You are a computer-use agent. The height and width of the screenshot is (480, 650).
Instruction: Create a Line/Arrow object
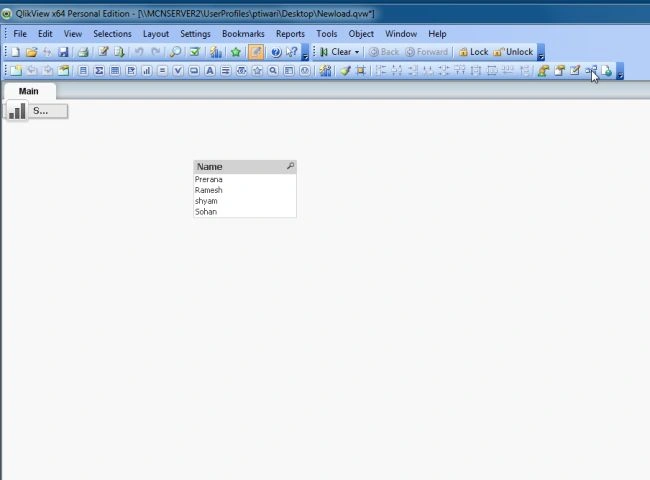[226, 71]
